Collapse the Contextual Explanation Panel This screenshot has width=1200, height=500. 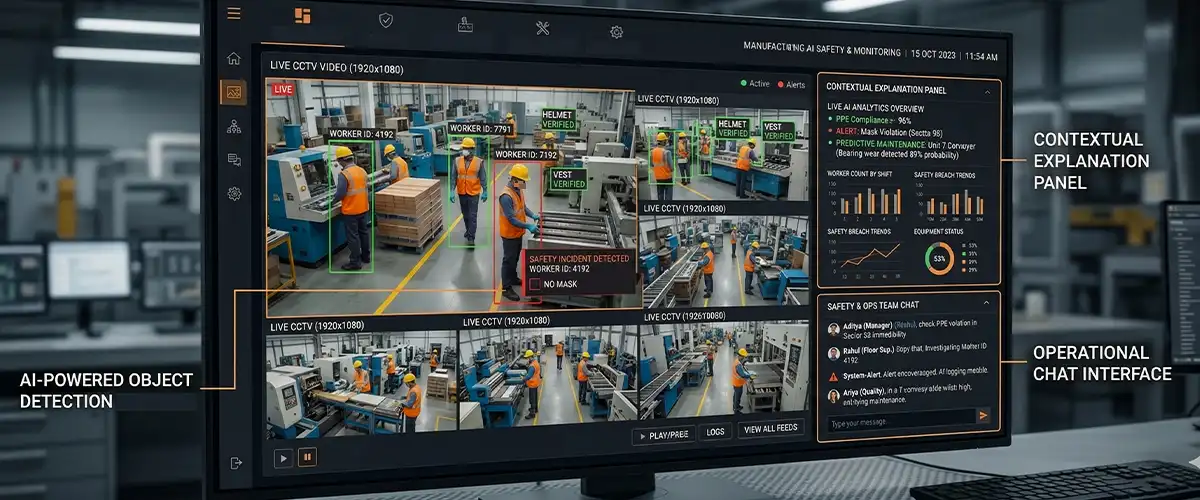pyautogui.click(x=988, y=91)
